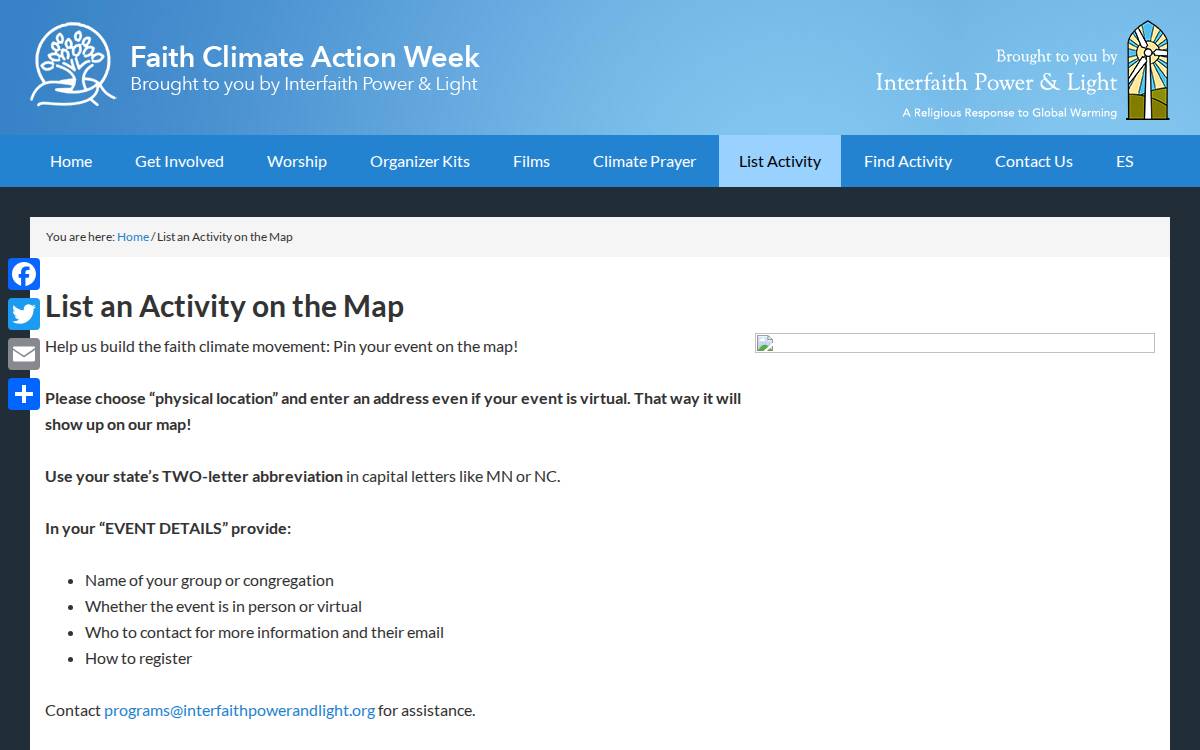Click the 'List an Activity on the Map' heading
This screenshot has height=750, width=1200.
pos(225,306)
